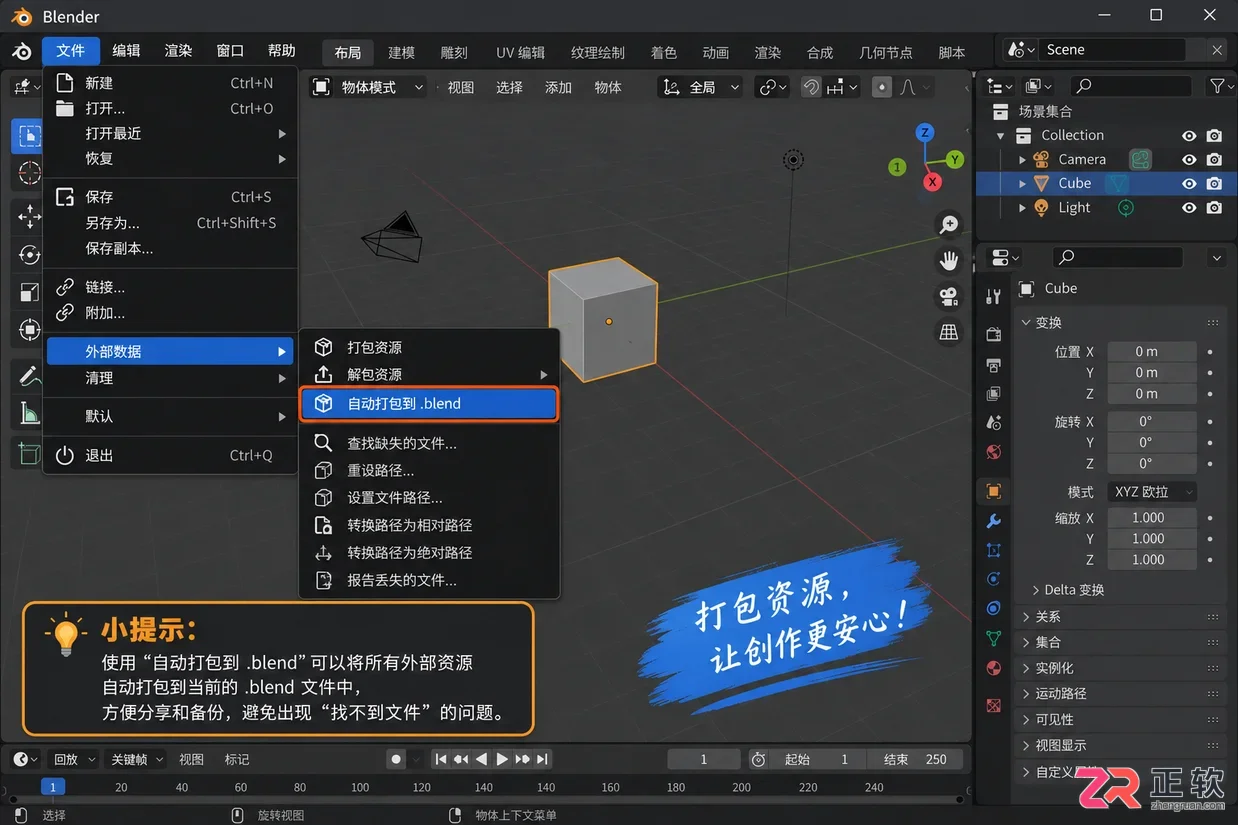Open the Modifiers wrench tab icon

tap(993, 521)
